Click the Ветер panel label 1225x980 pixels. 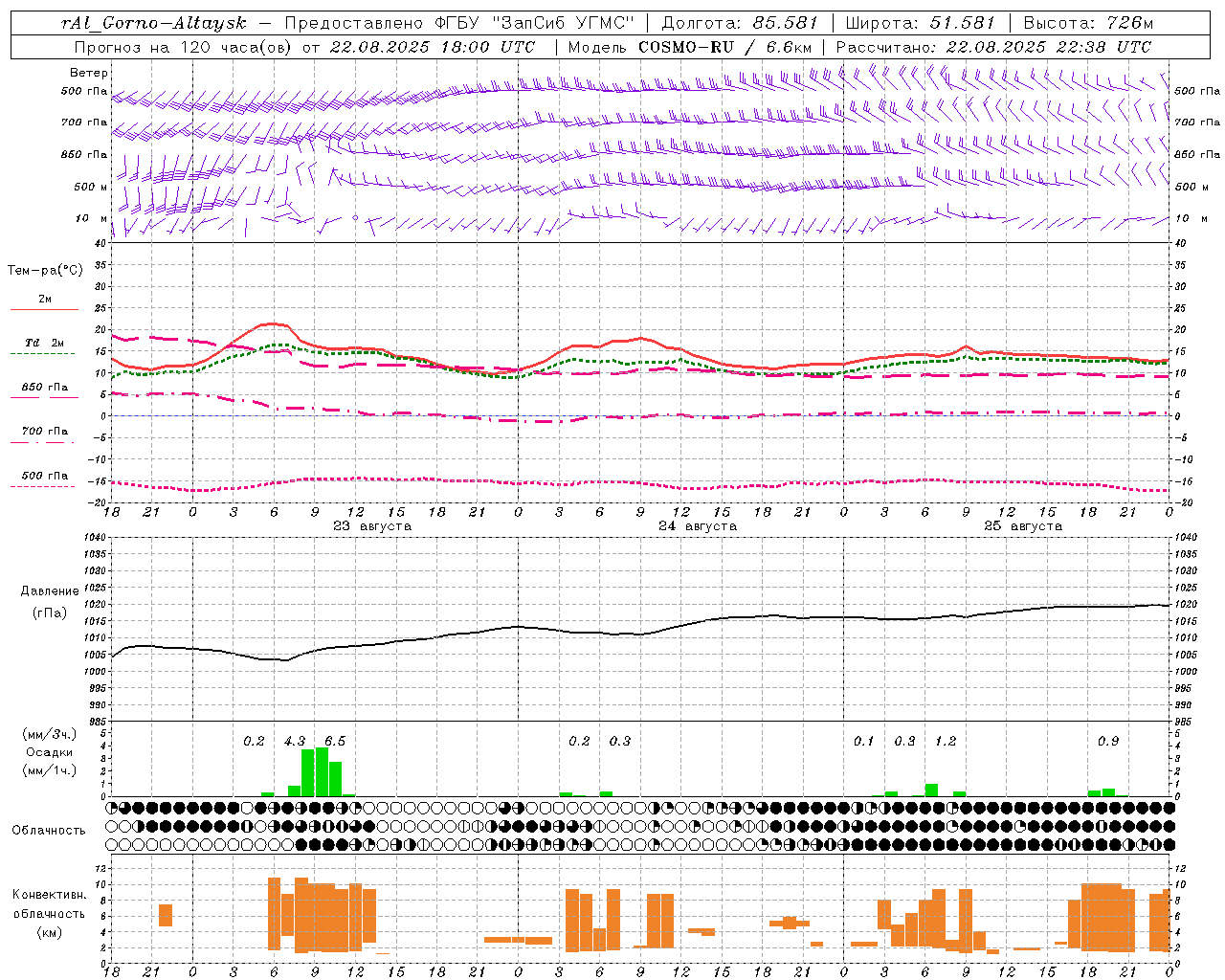pyautogui.click(x=89, y=73)
